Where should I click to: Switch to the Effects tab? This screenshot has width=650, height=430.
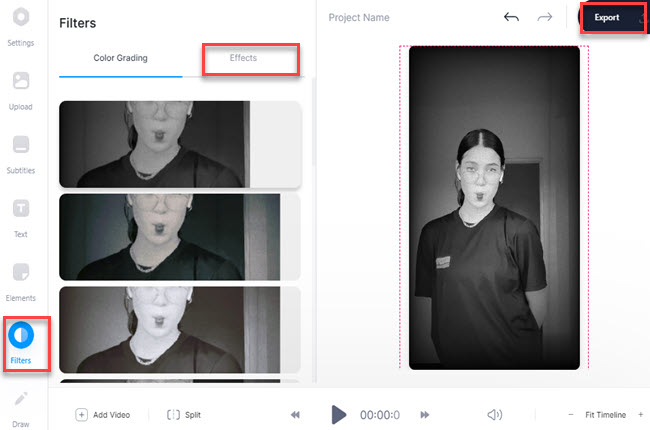243,58
